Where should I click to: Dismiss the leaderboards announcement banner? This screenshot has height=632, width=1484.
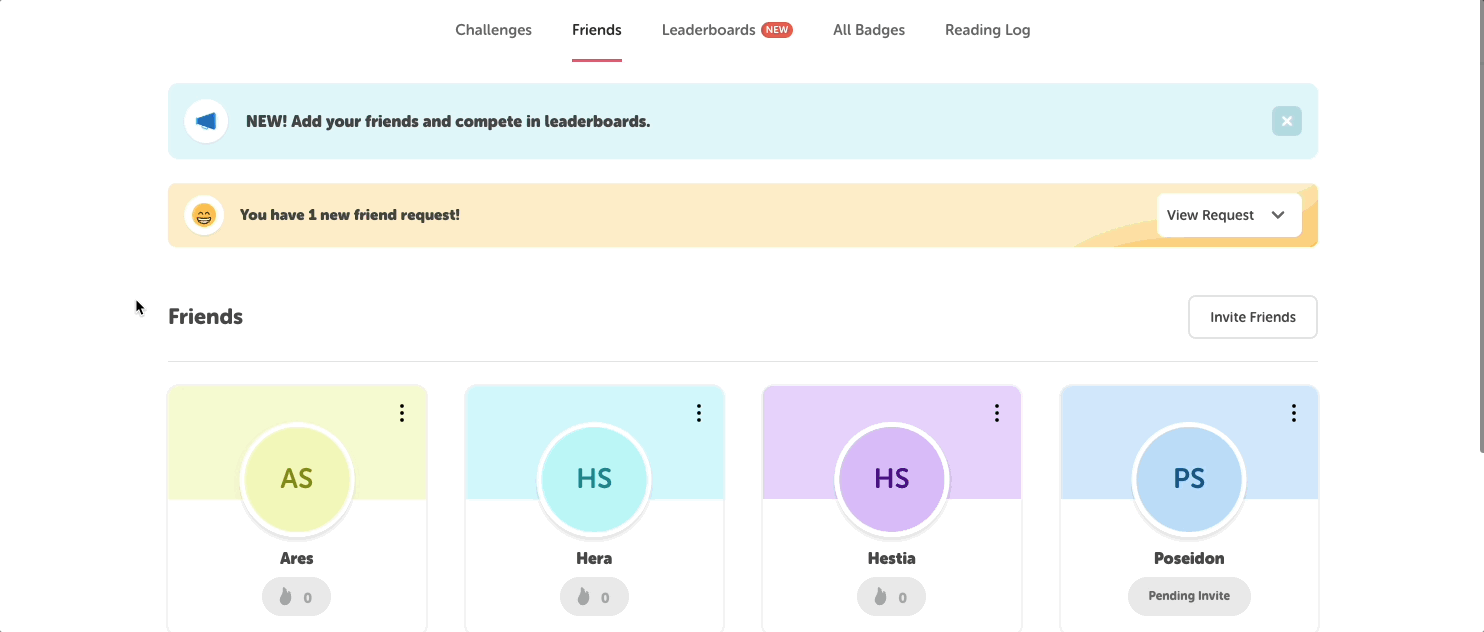click(1286, 121)
